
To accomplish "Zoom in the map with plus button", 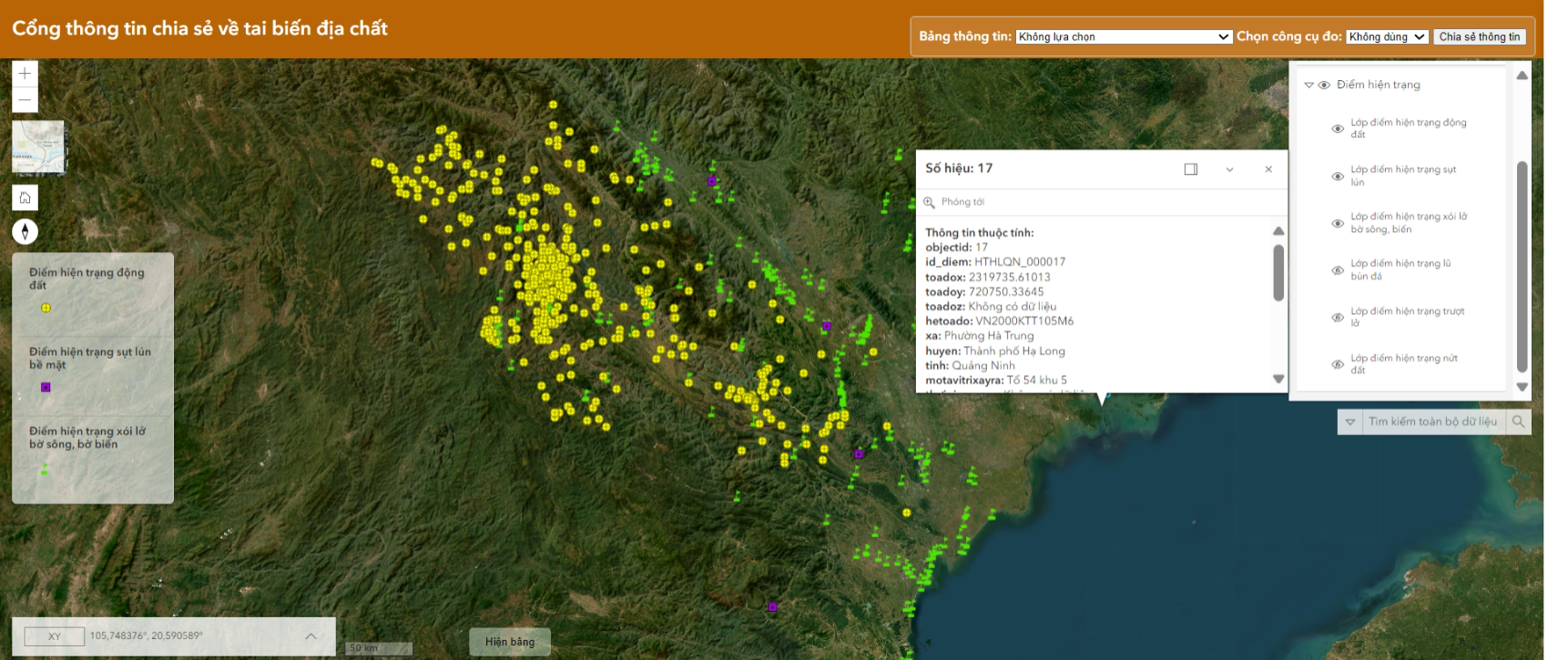I will tap(25, 73).
